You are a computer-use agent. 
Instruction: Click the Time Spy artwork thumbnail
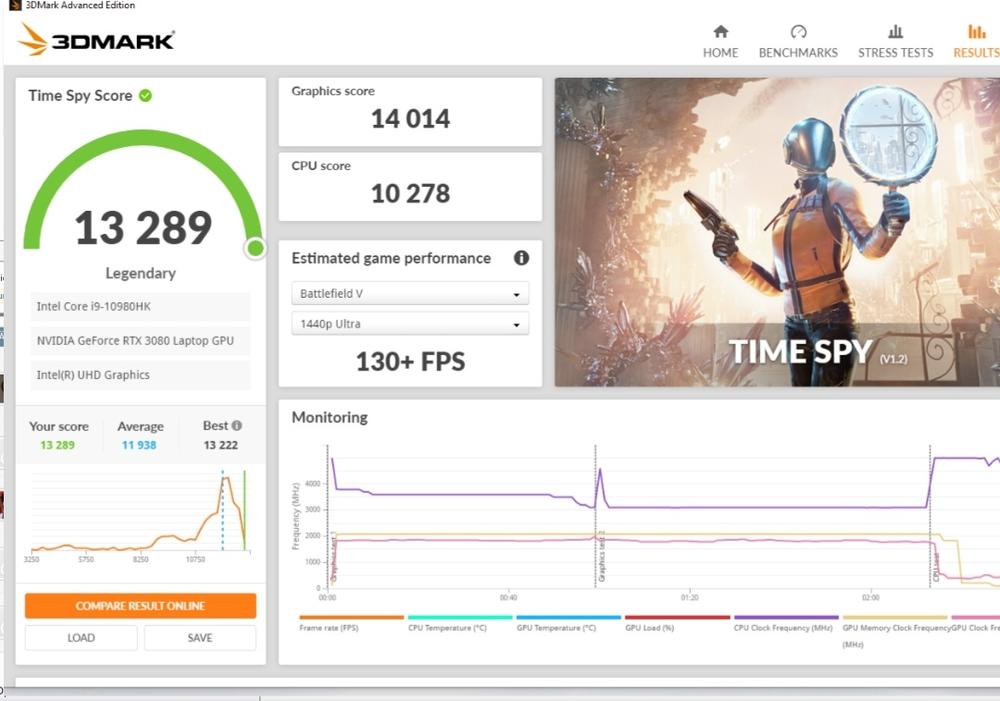point(777,232)
